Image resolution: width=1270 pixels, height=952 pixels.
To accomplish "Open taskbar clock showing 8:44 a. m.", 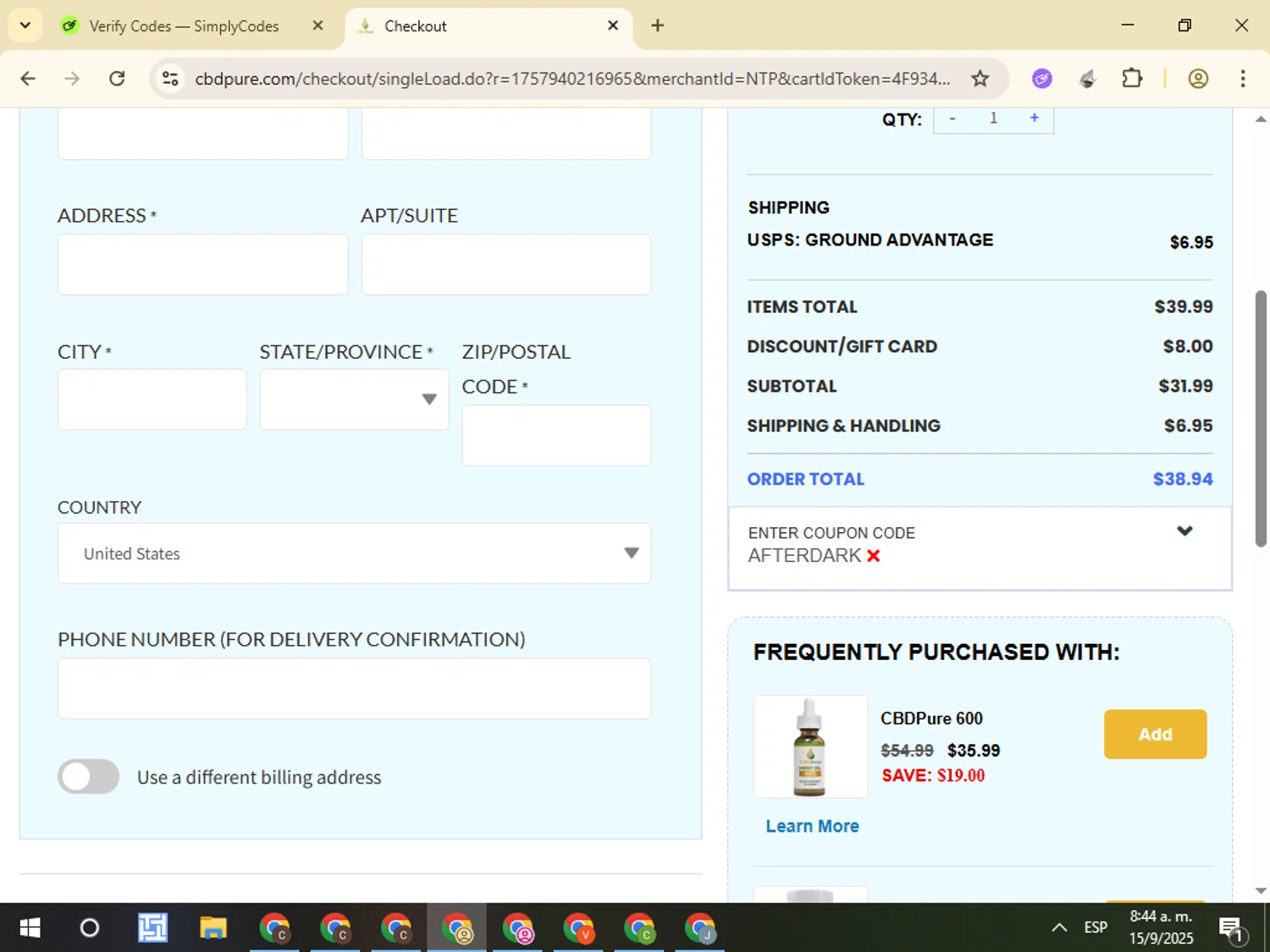I will click(1161, 927).
